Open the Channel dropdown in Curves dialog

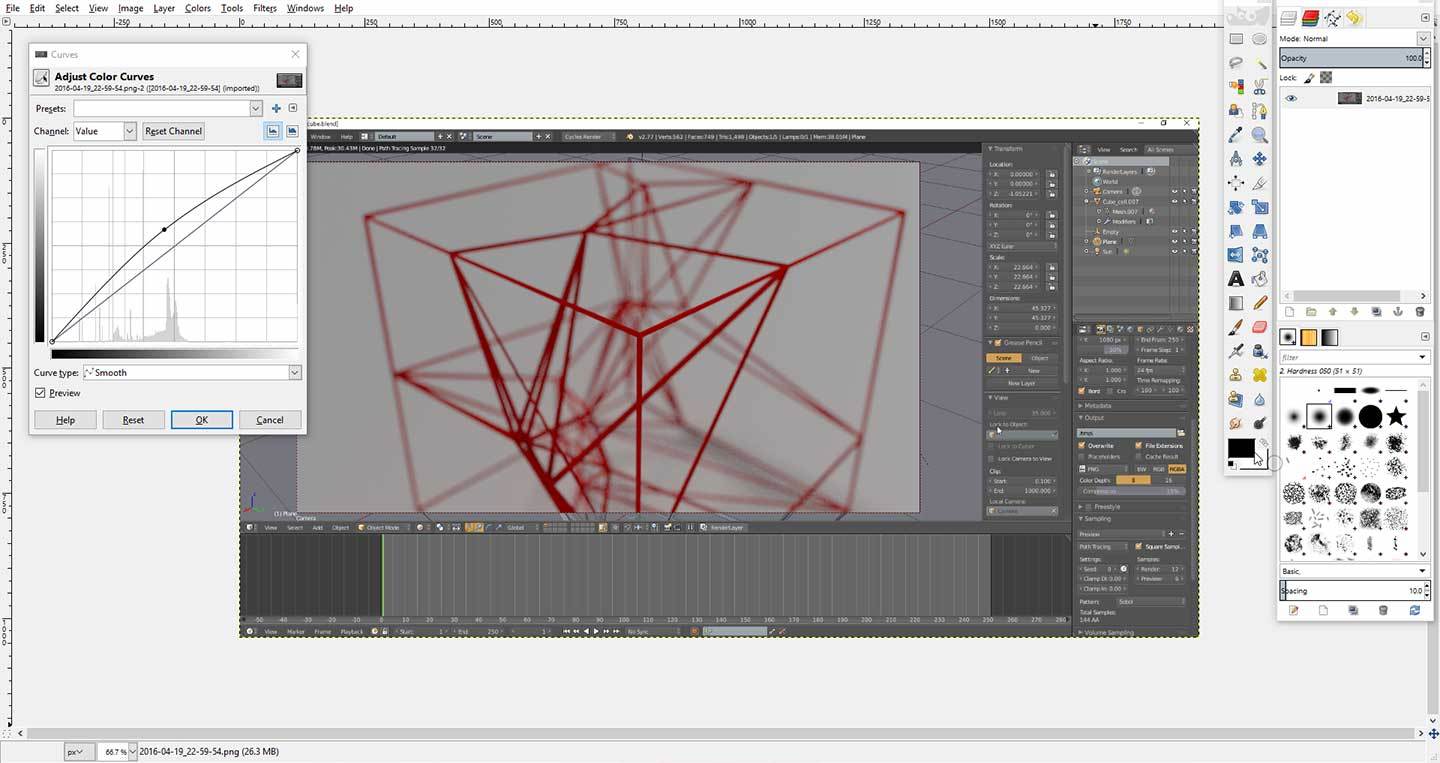click(104, 130)
